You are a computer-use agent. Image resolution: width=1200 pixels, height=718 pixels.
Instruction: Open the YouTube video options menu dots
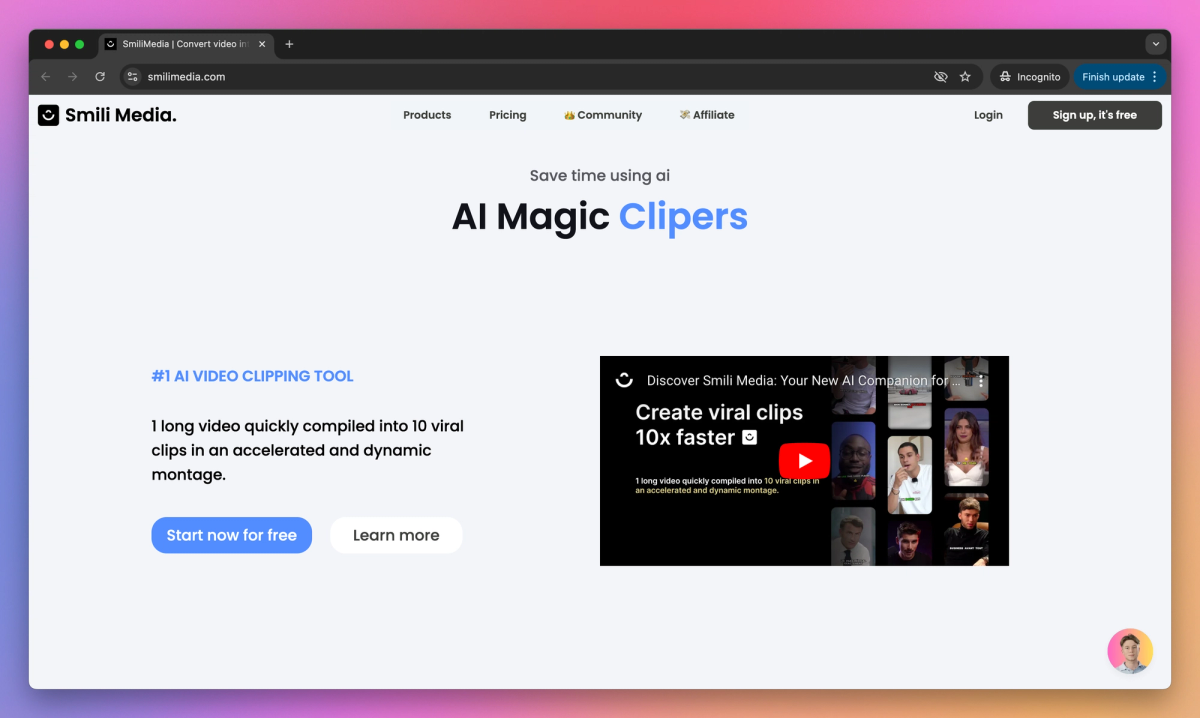tap(982, 381)
